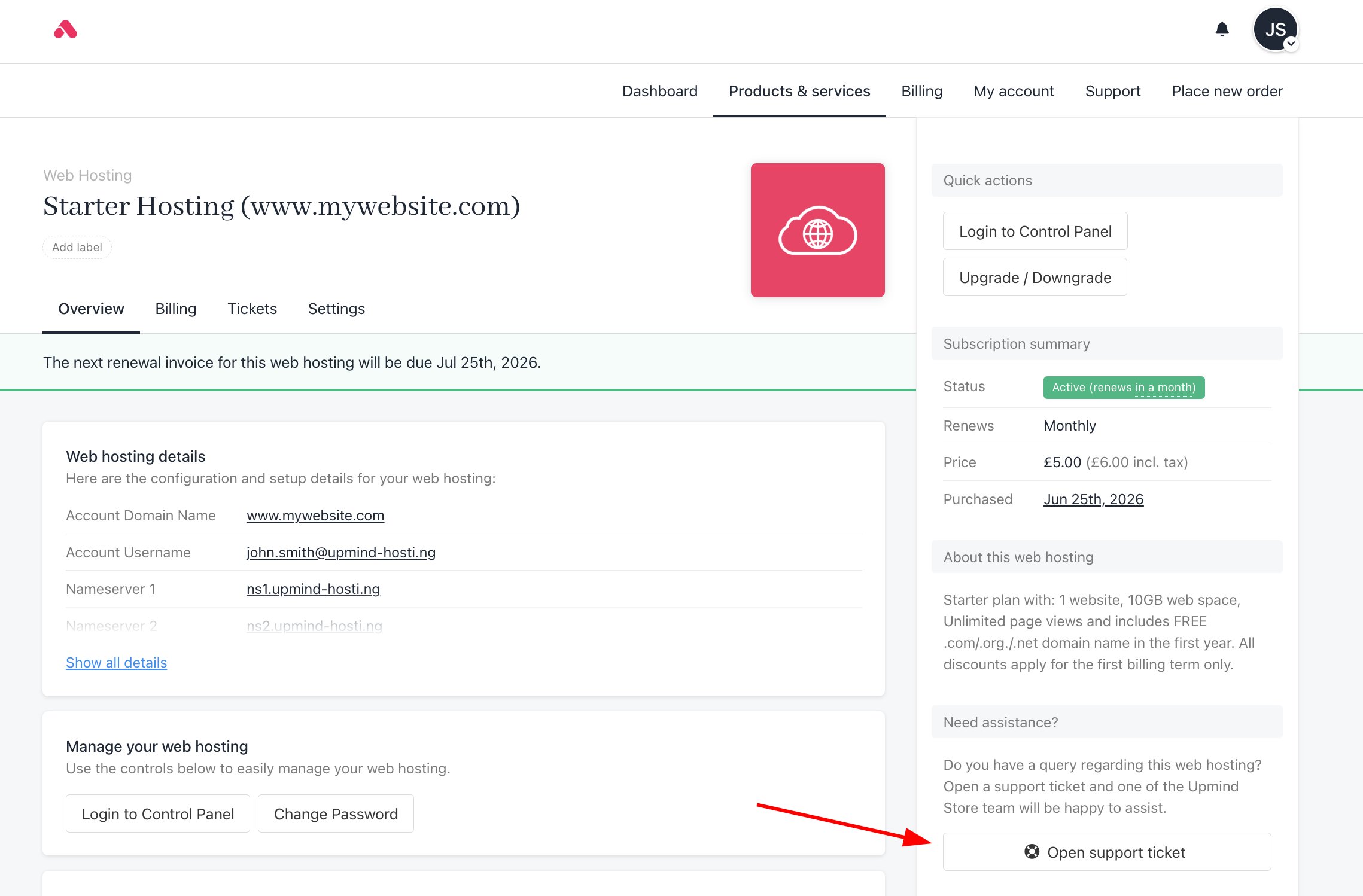Click the Jun 25th, 2026 purchased date
Image resolution: width=1363 pixels, height=896 pixels.
1093,499
